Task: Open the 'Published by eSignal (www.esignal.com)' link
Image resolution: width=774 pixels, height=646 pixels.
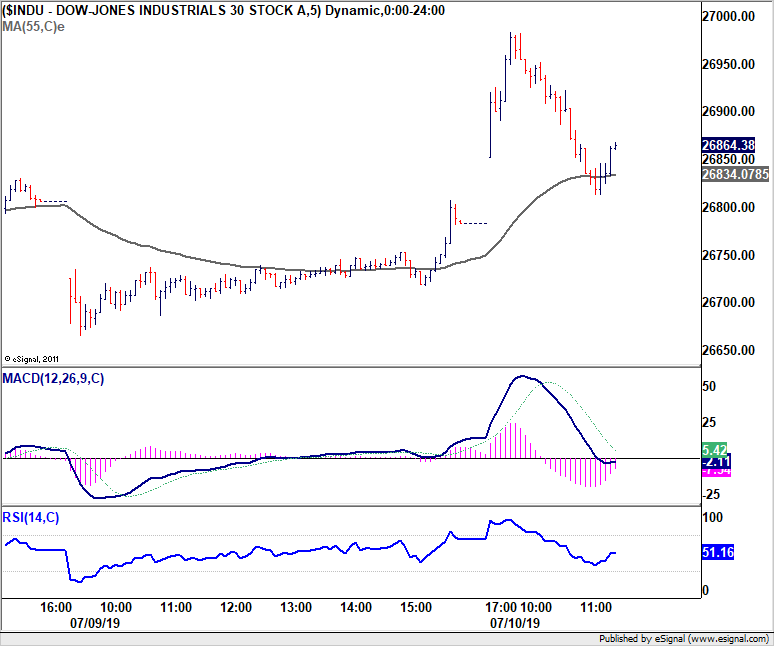Action: (x=684, y=639)
